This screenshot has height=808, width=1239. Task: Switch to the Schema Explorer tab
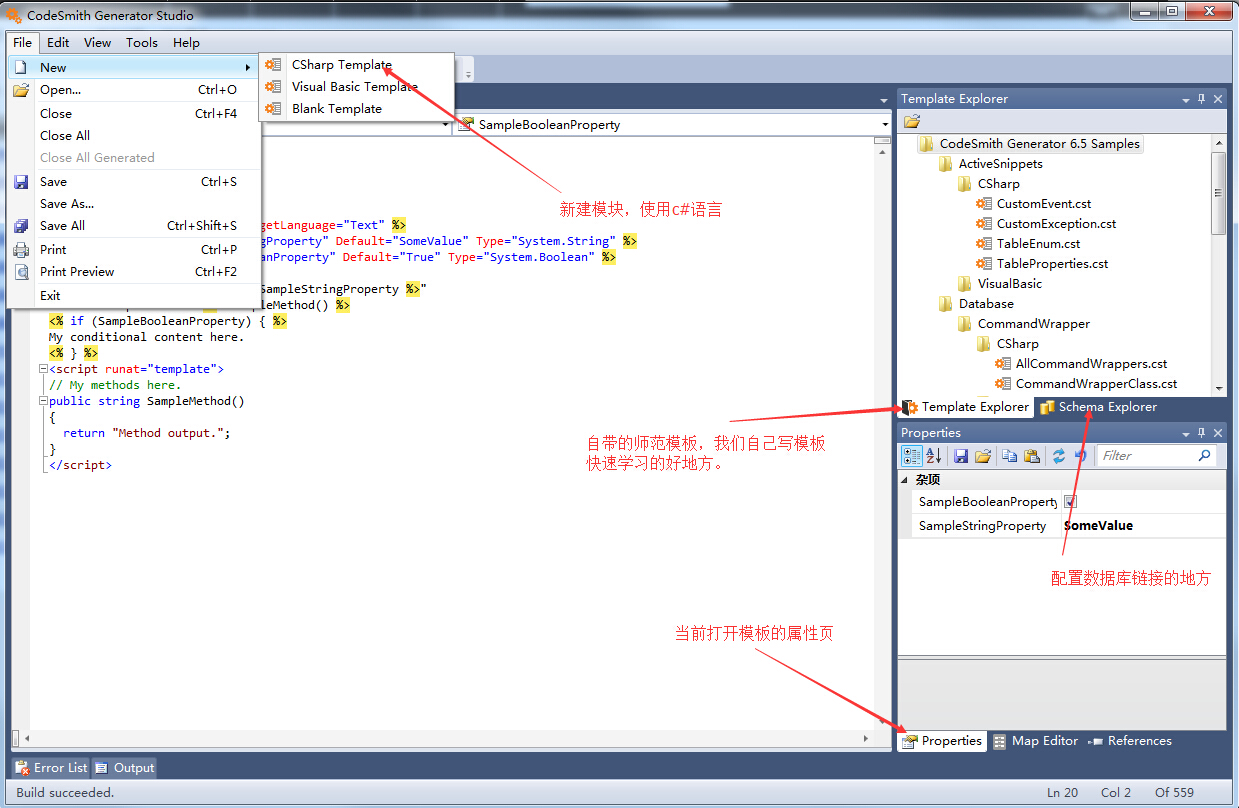point(1098,407)
